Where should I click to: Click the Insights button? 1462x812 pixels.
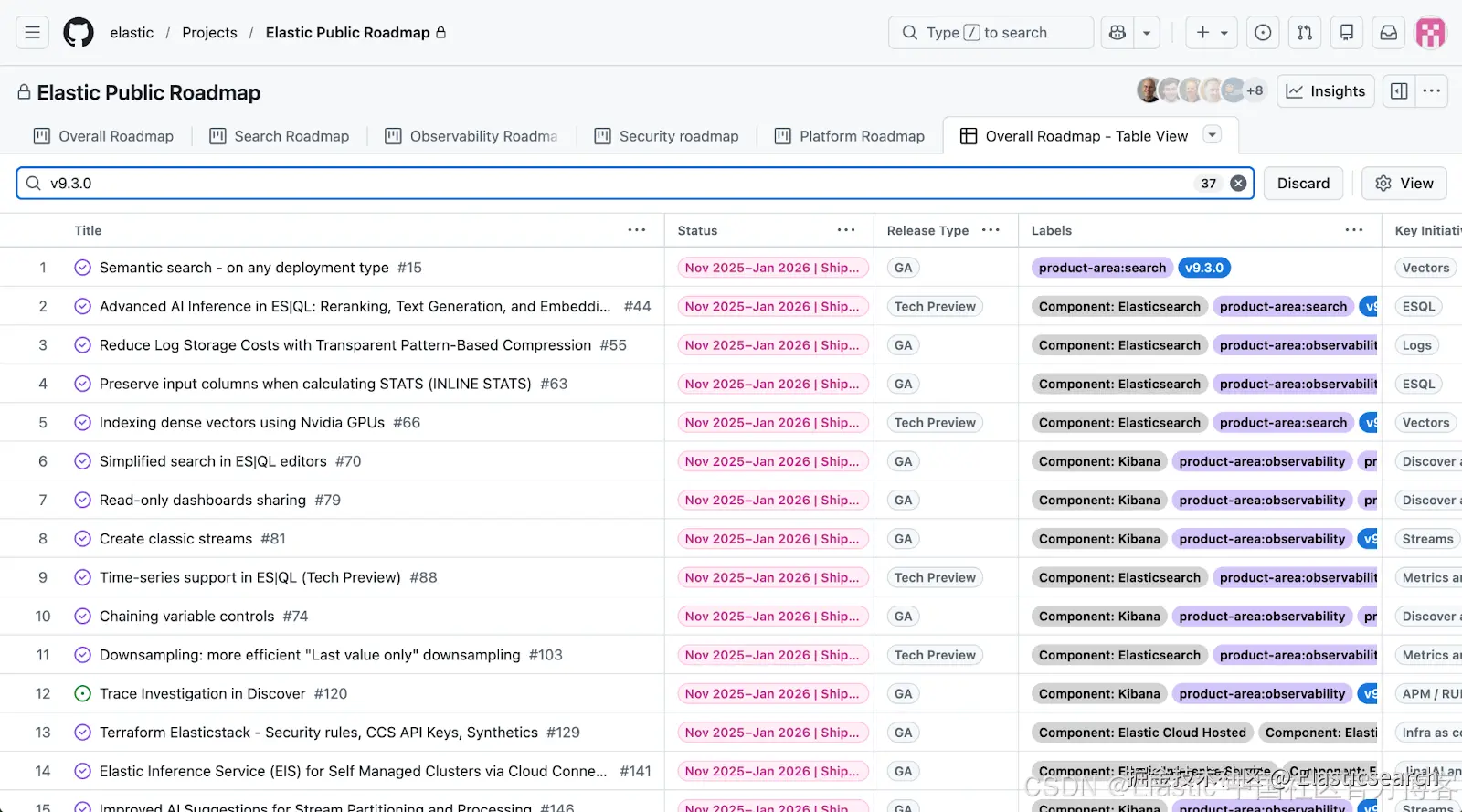tap(1326, 91)
